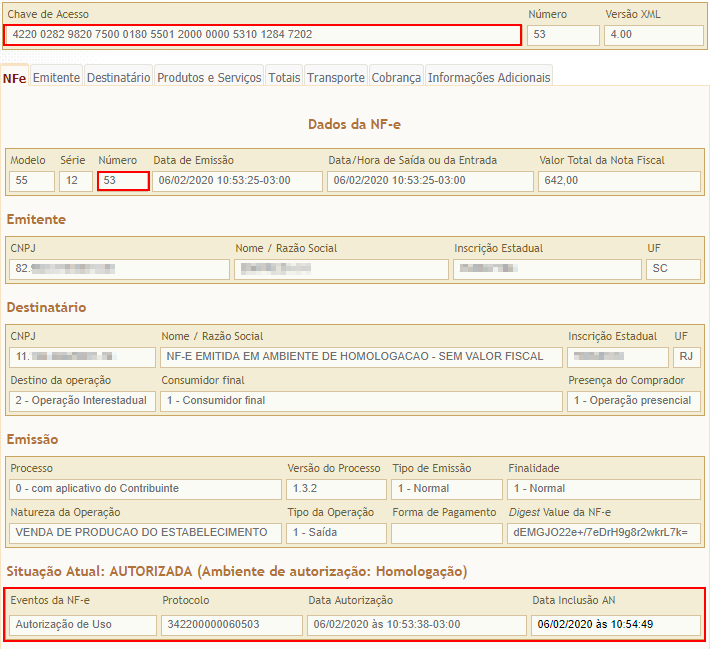The height and width of the screenshot is (649, 716).
Task: Click the Emitente UF value SC
Action: pos(674,269)
